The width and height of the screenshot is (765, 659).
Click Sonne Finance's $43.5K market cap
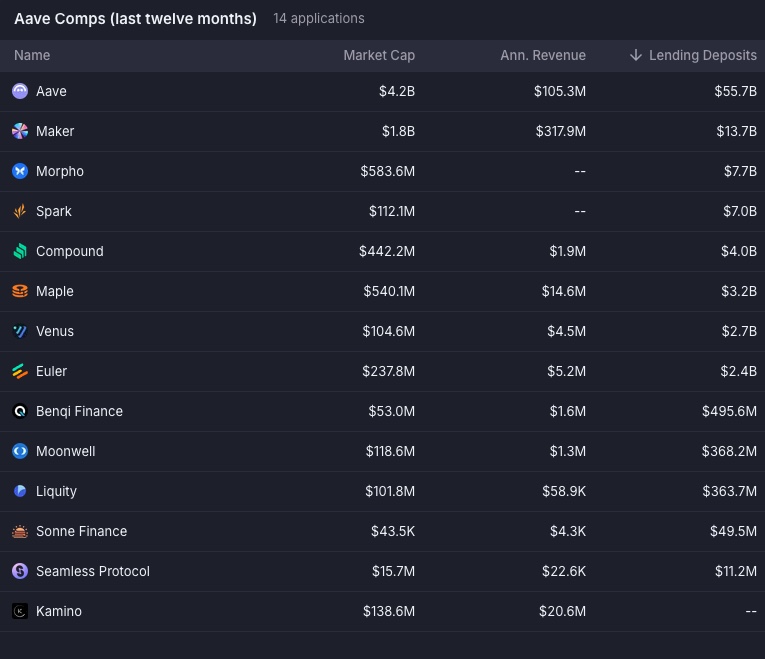(x=393, y=531)
